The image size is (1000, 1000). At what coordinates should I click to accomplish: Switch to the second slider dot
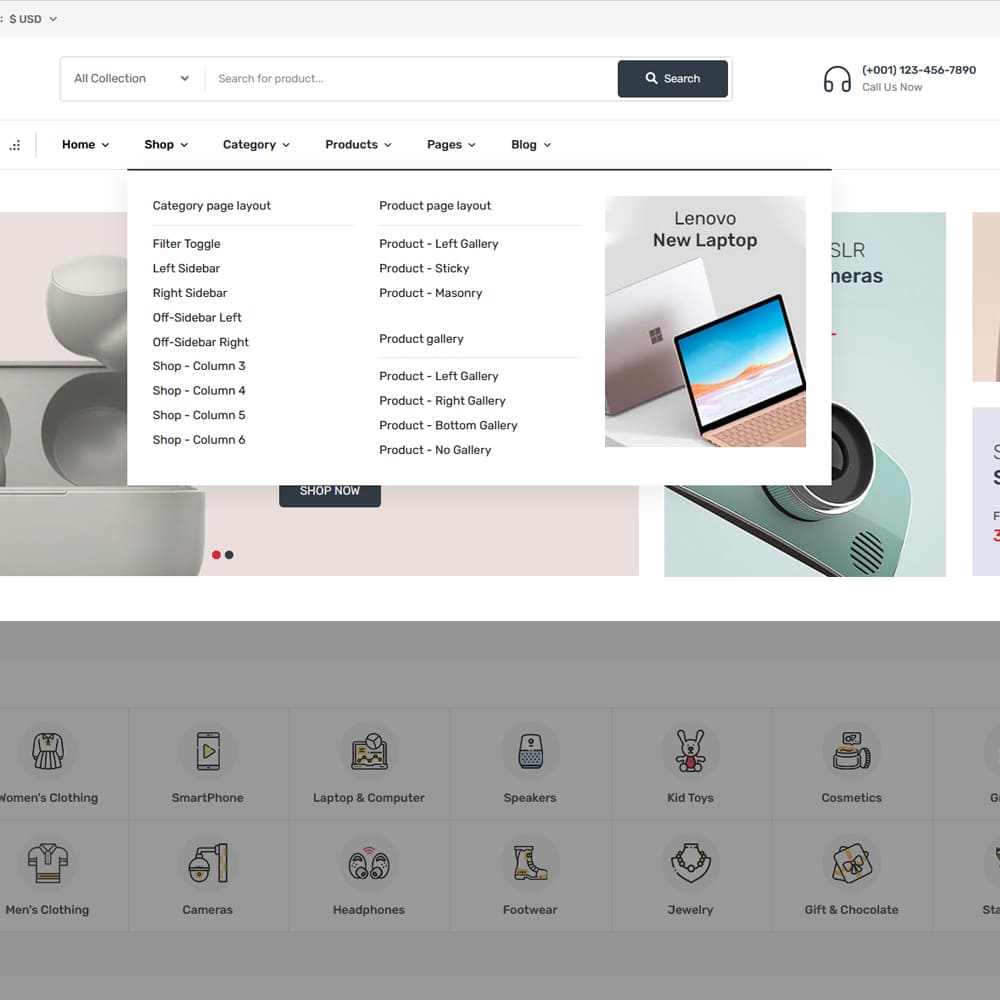229,555
